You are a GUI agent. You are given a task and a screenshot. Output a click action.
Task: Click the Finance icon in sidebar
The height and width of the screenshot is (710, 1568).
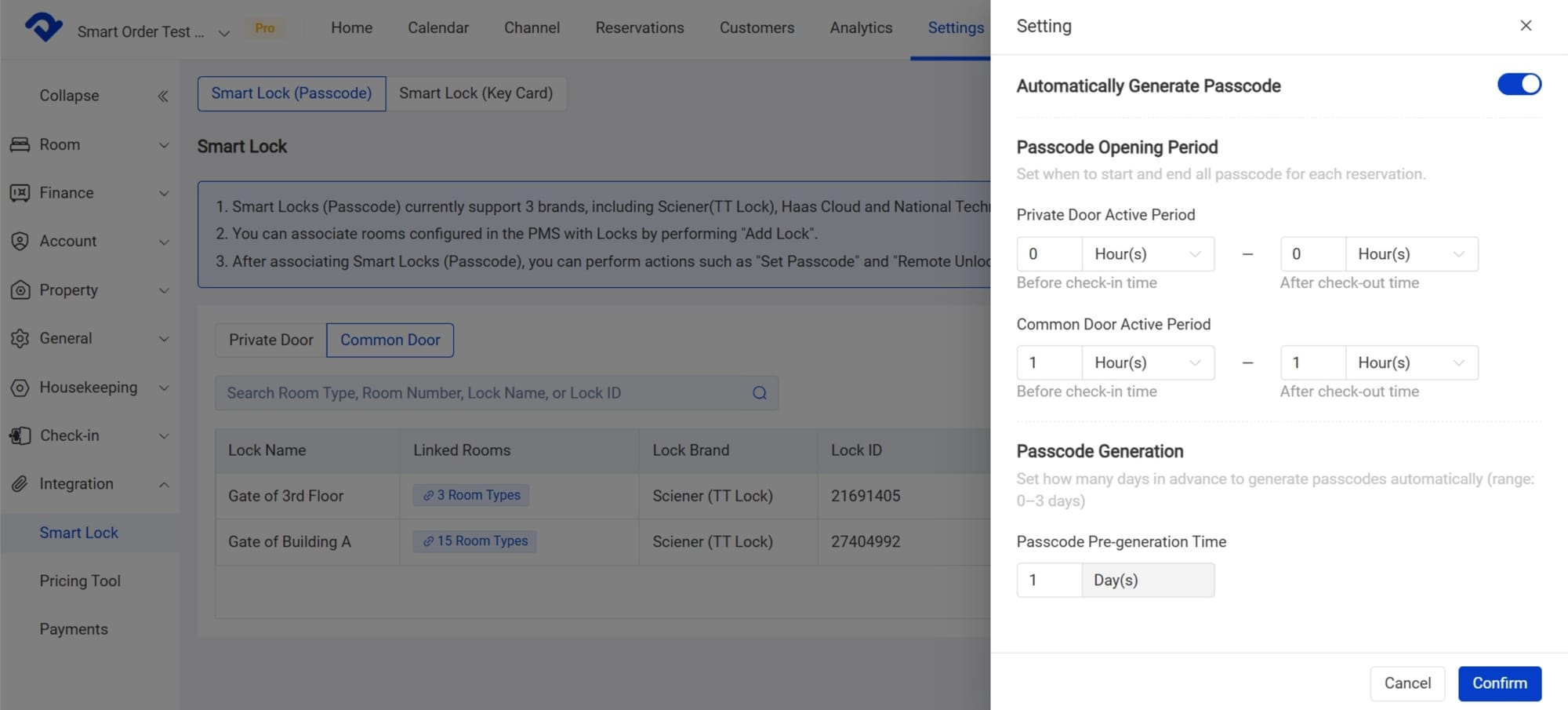(20, 193)
